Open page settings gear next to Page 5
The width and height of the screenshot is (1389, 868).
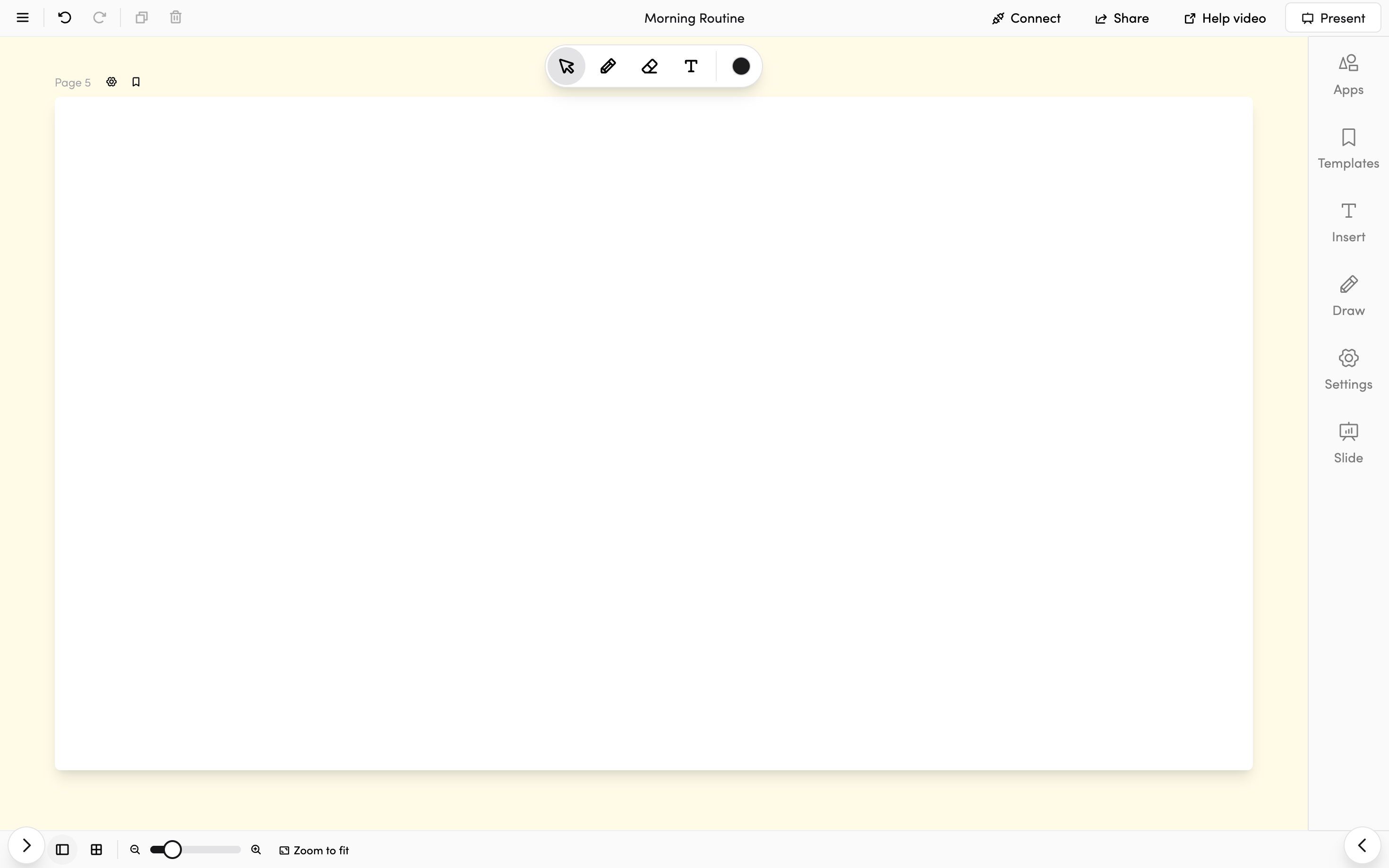click(111, 82)
